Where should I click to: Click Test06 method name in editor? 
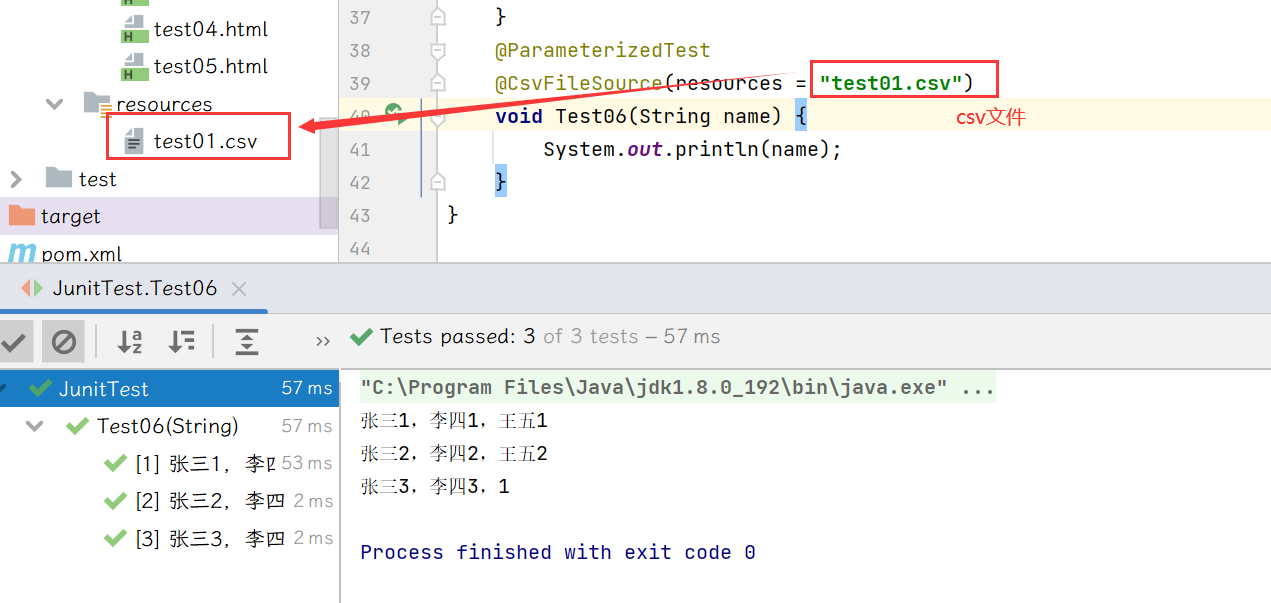pos(591,116)
